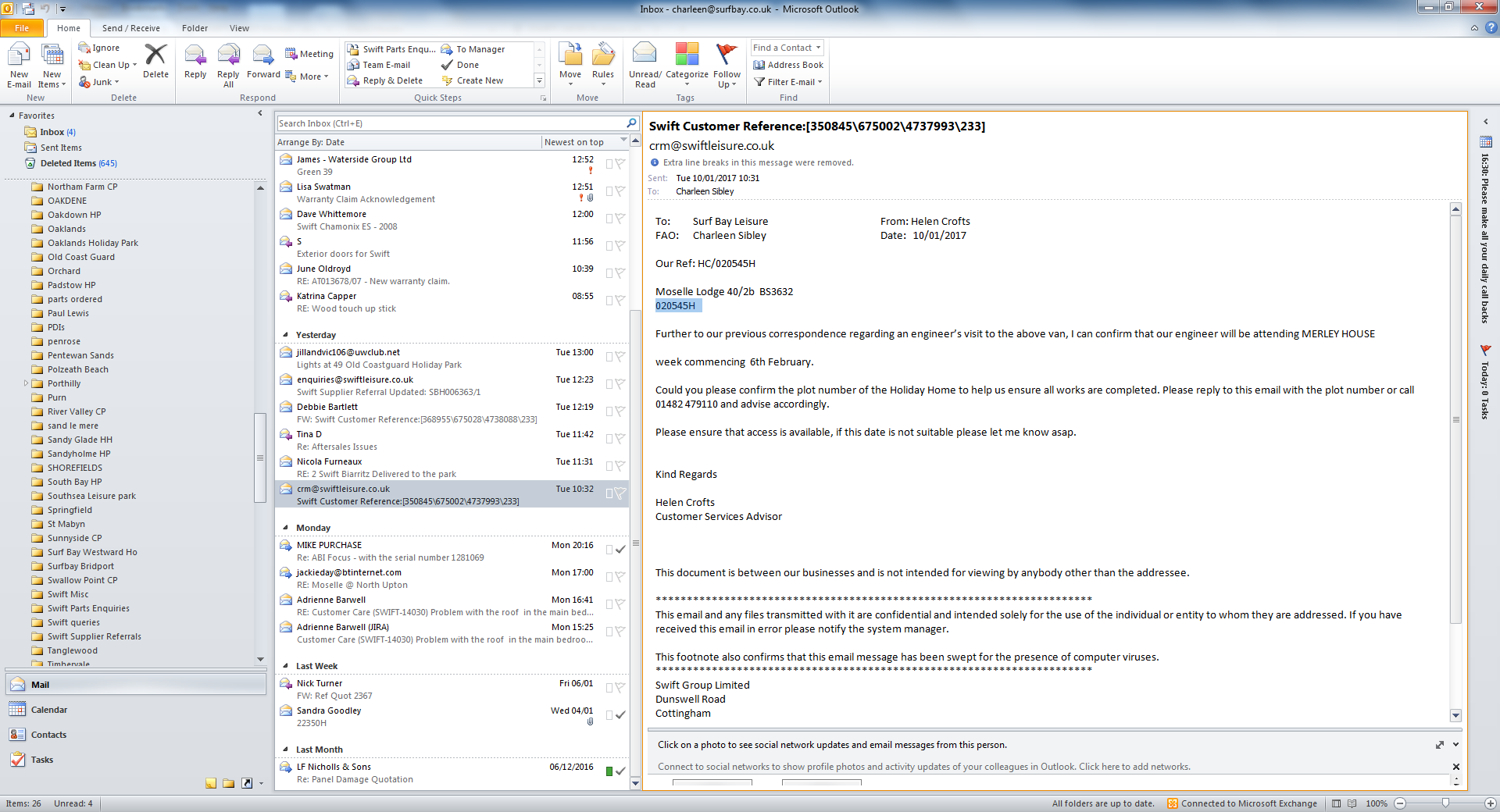1500x812 pixels.
Task: Expand the people pane arrow icon
Action: [1455, 745]
